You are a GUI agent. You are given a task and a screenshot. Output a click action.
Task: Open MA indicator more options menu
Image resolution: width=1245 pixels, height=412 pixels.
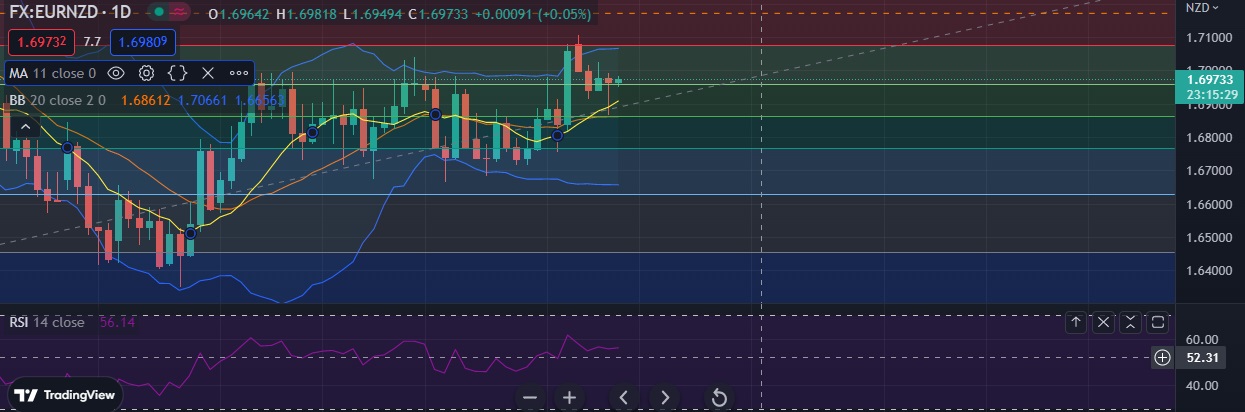(239, 73)
